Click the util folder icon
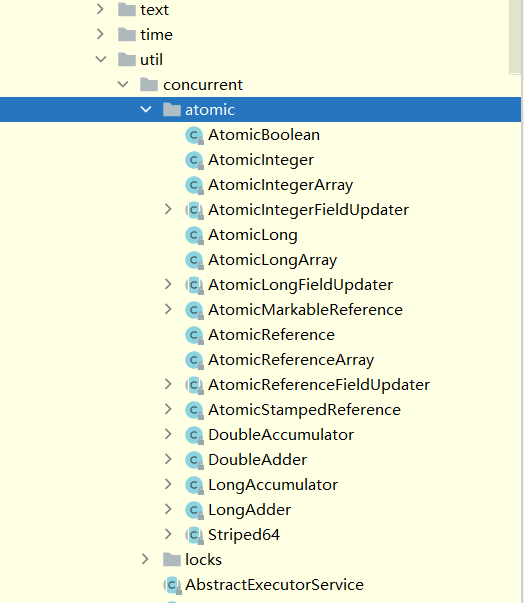Screen dimensions: 524x603 pyautogui.click(x=126, y=60)
